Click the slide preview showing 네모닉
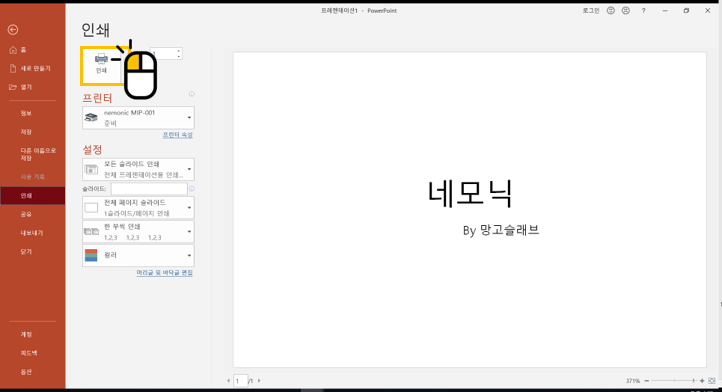 470,210
